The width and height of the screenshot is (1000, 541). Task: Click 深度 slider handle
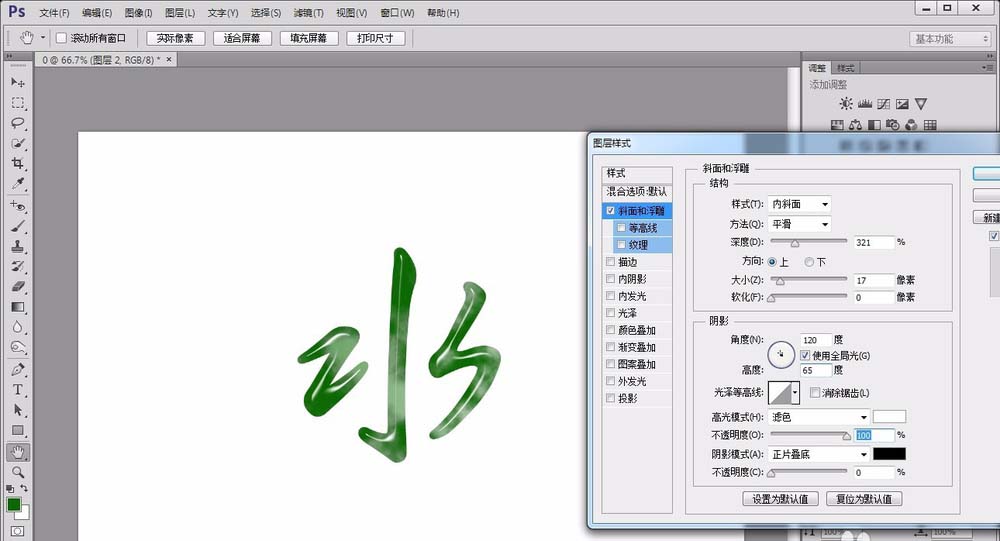click(x=795, y=243)
